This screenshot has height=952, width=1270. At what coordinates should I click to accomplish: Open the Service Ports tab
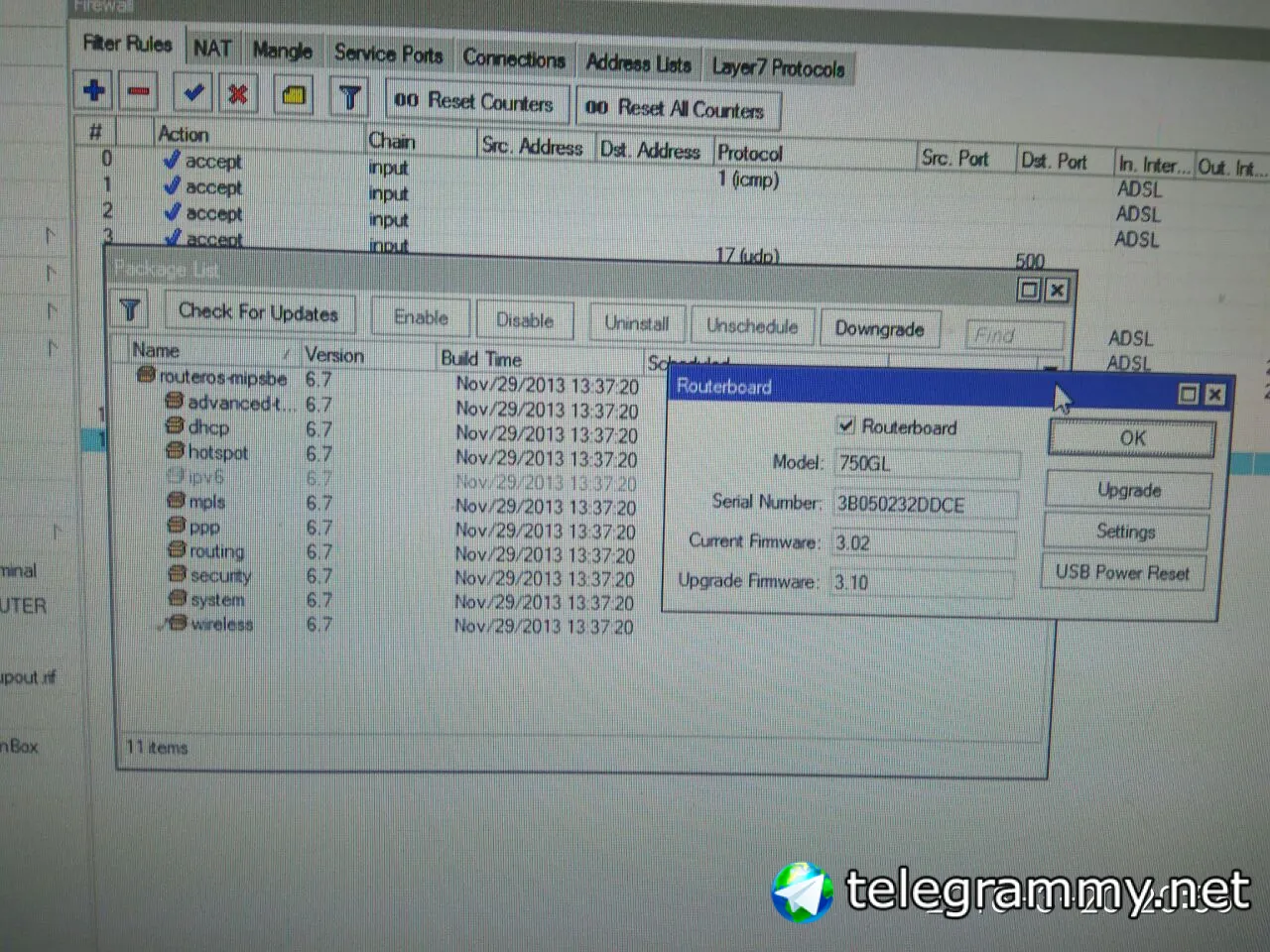388,54
